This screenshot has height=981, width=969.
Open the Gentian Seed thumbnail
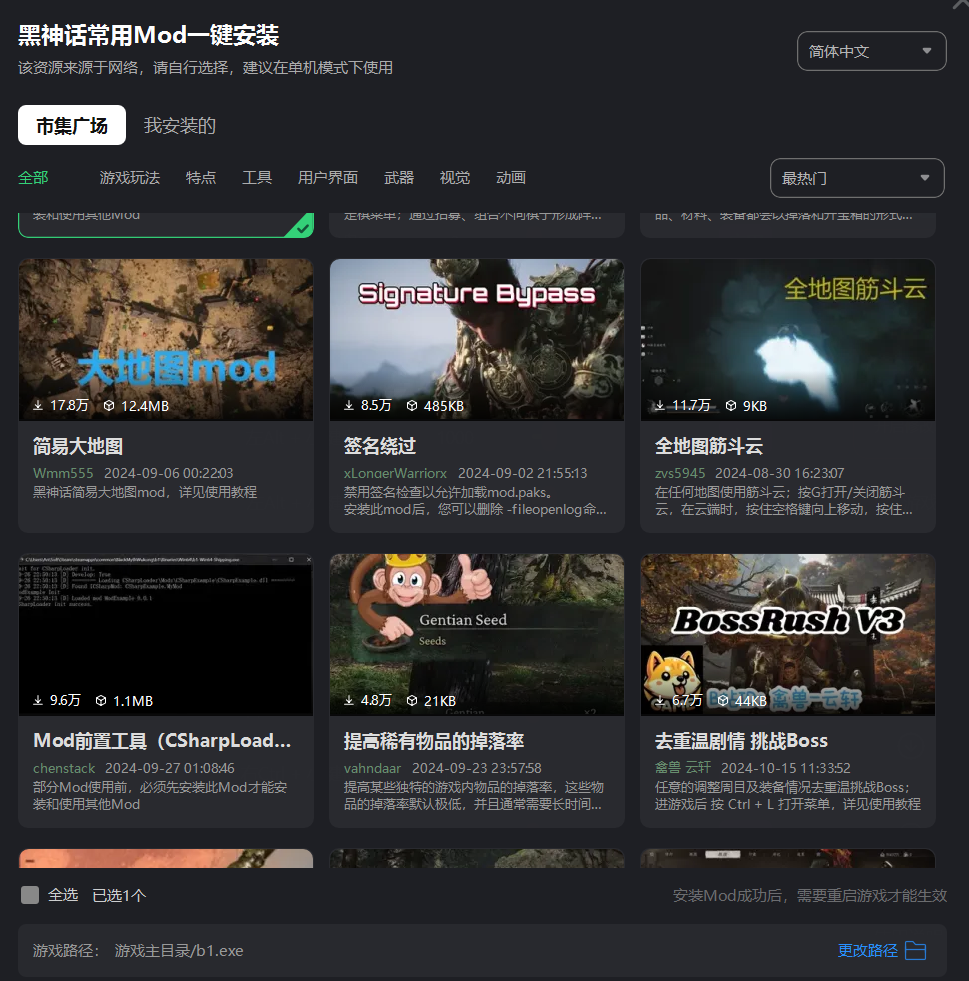click(477, 634)
